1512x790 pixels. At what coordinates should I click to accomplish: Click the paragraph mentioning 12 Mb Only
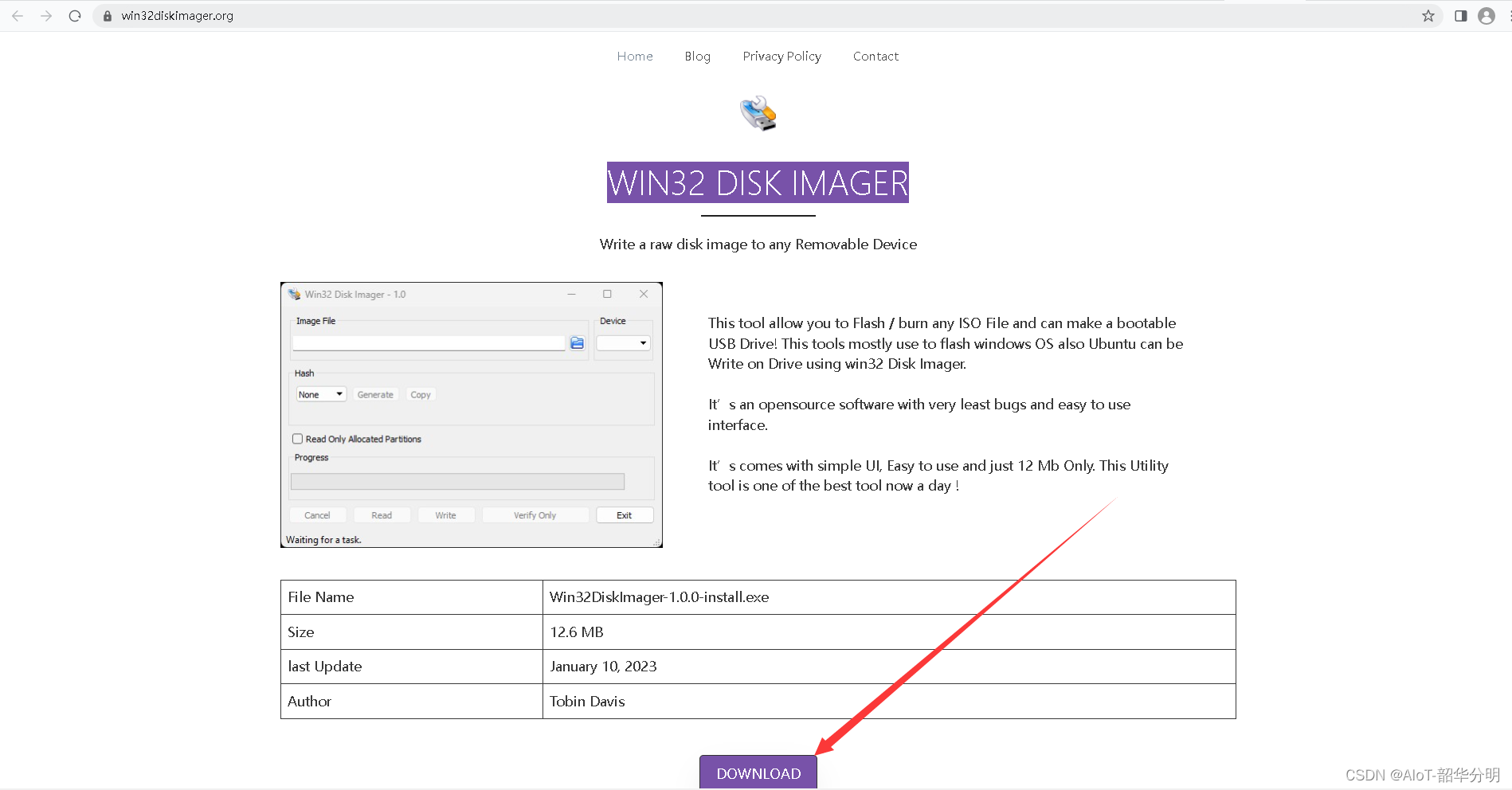938,475
